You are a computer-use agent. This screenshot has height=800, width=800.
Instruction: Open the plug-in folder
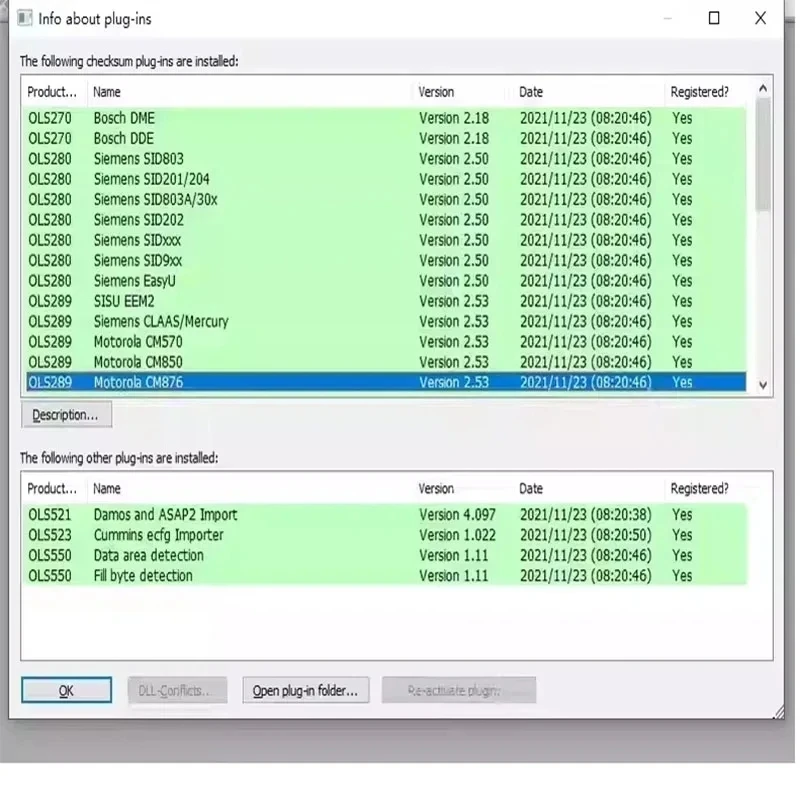tap(305, 690)
